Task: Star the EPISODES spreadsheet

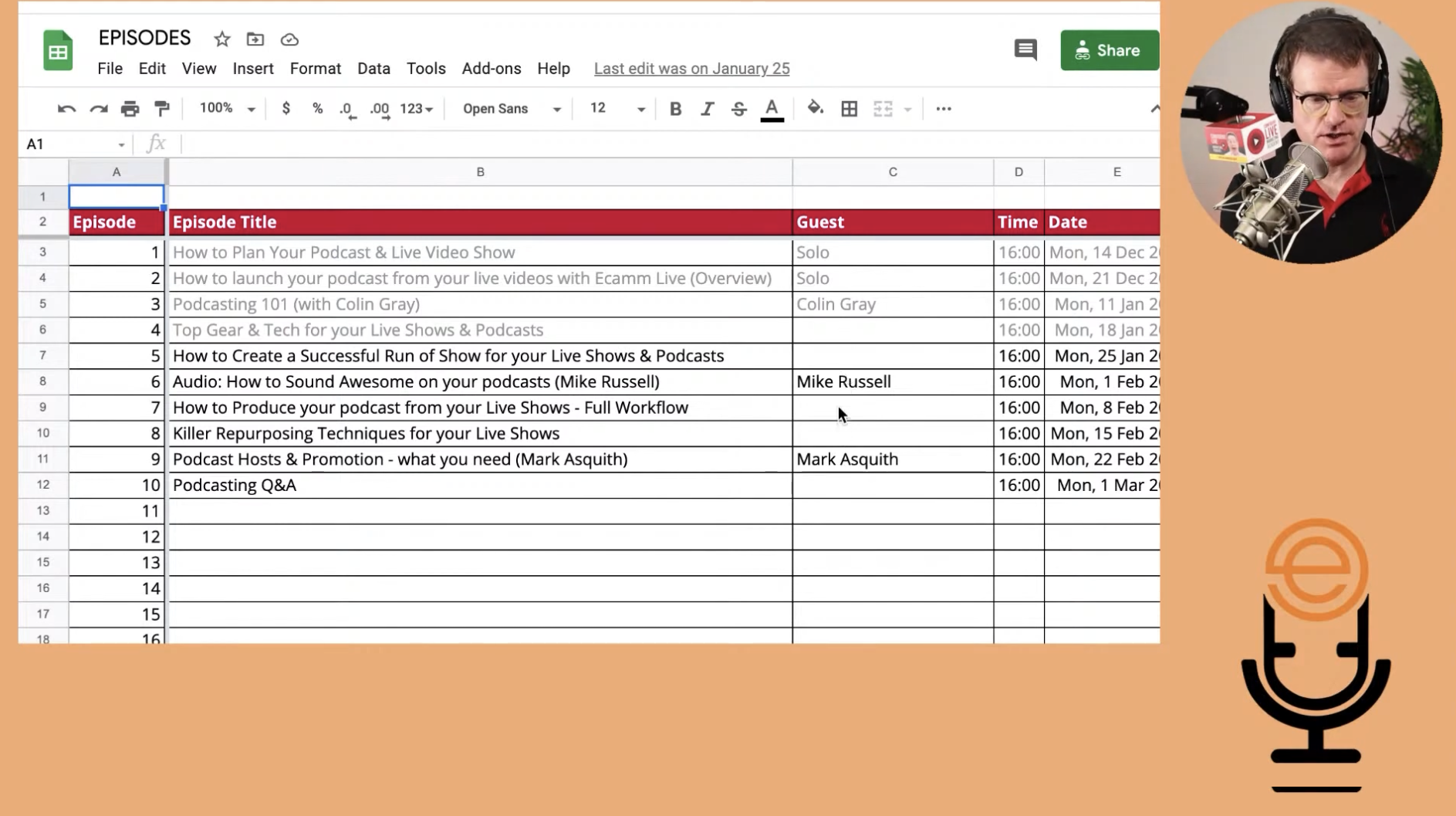Action: (x=222, y=39)
